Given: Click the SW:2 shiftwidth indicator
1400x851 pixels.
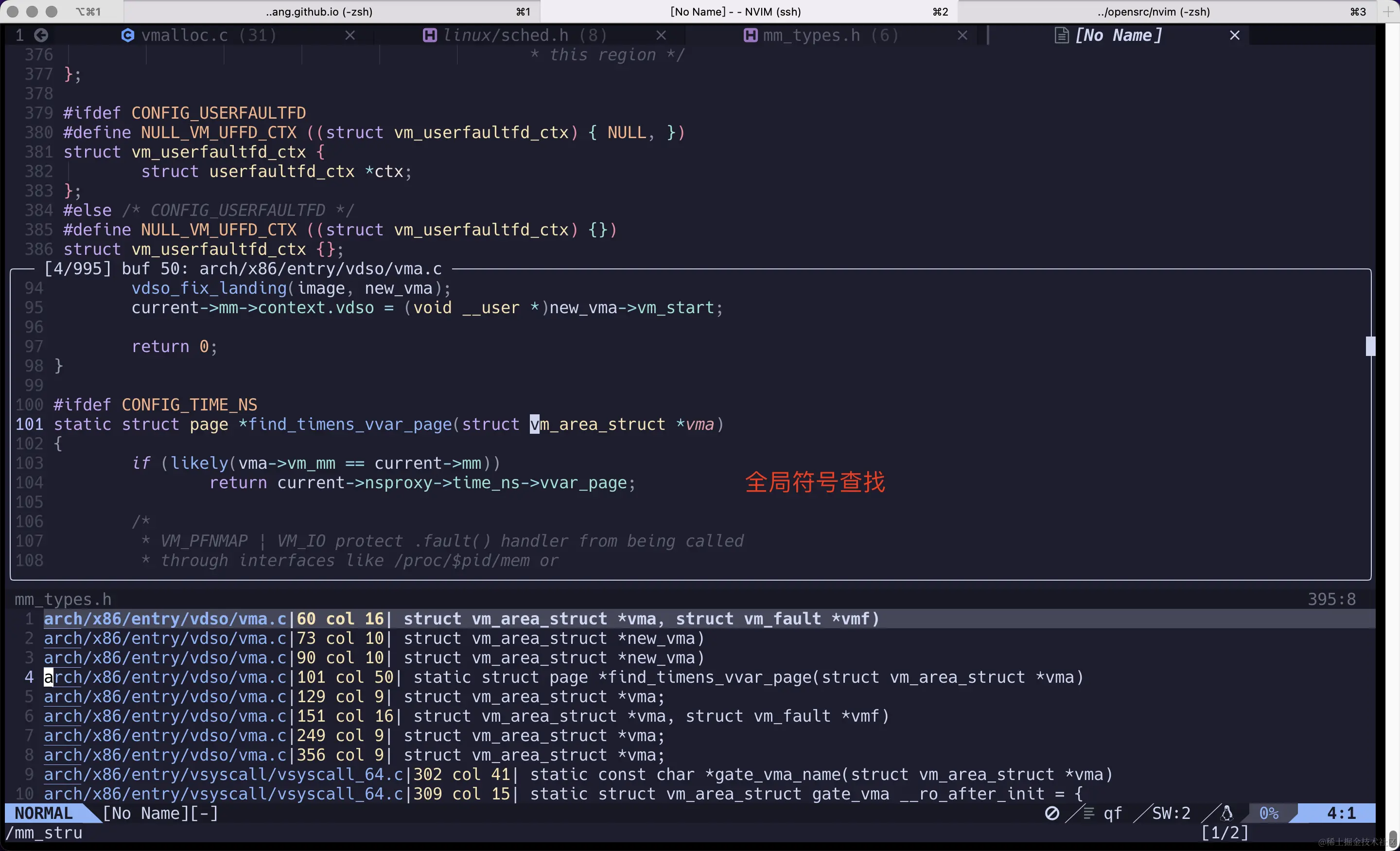Looking at the screenshot, I should (x=1171, y=814).
